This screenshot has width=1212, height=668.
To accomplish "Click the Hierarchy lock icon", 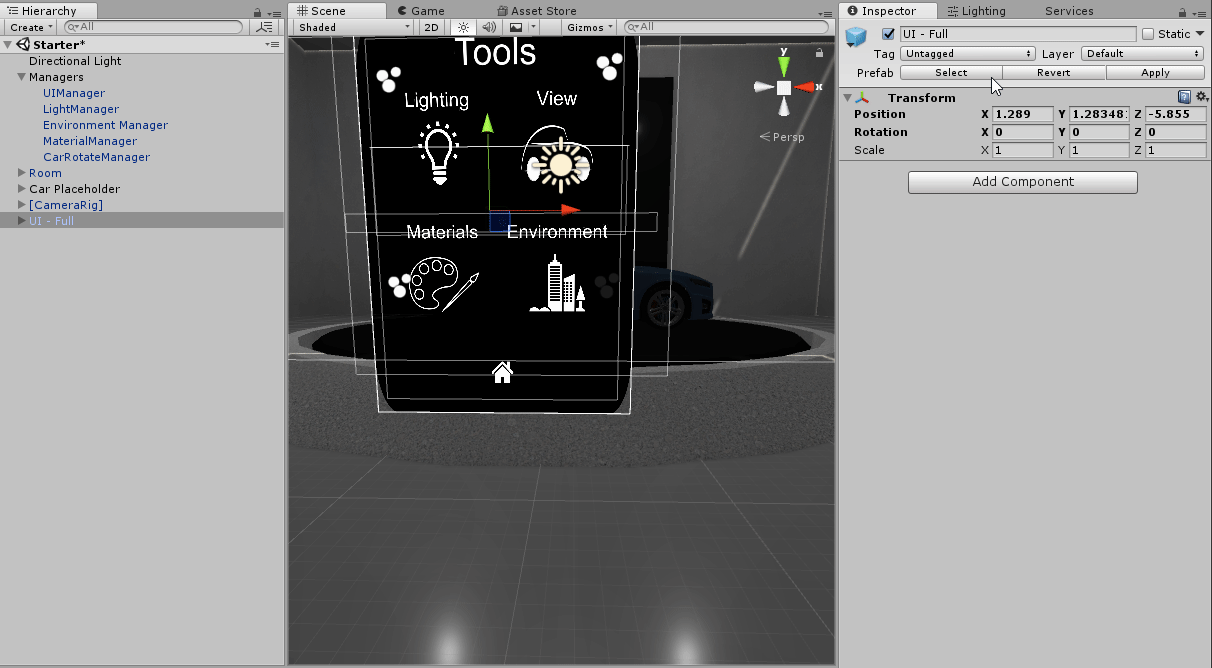I will (258, 12).
